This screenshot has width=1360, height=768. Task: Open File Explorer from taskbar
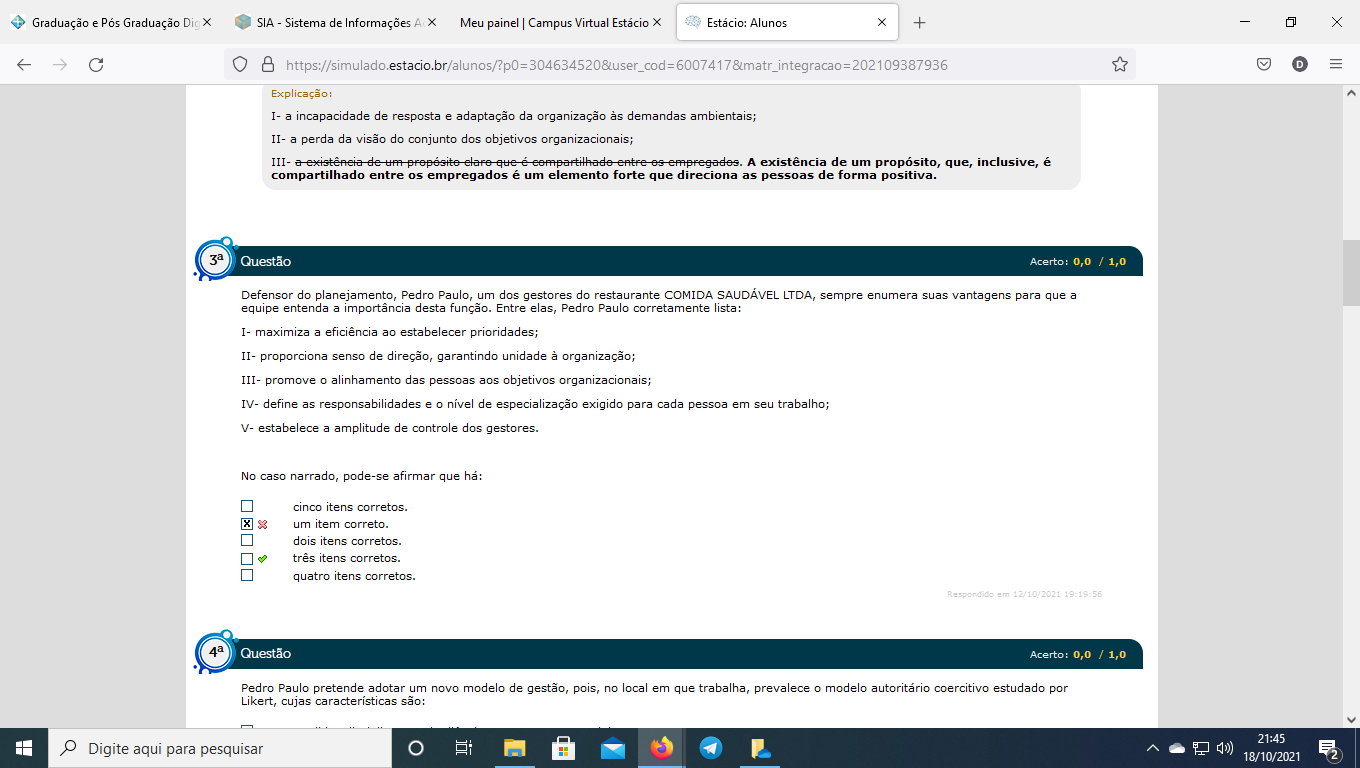(514, 748)
